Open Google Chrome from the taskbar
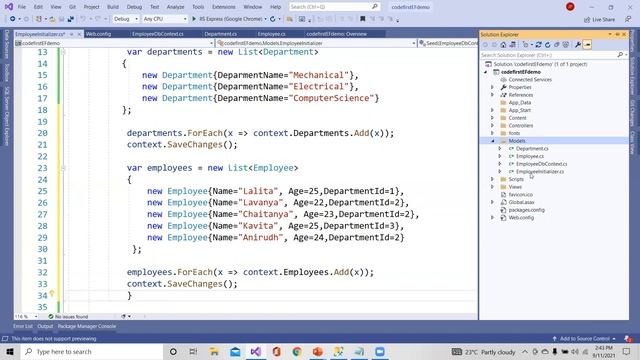Screen dimensions: 640x360 297,351
